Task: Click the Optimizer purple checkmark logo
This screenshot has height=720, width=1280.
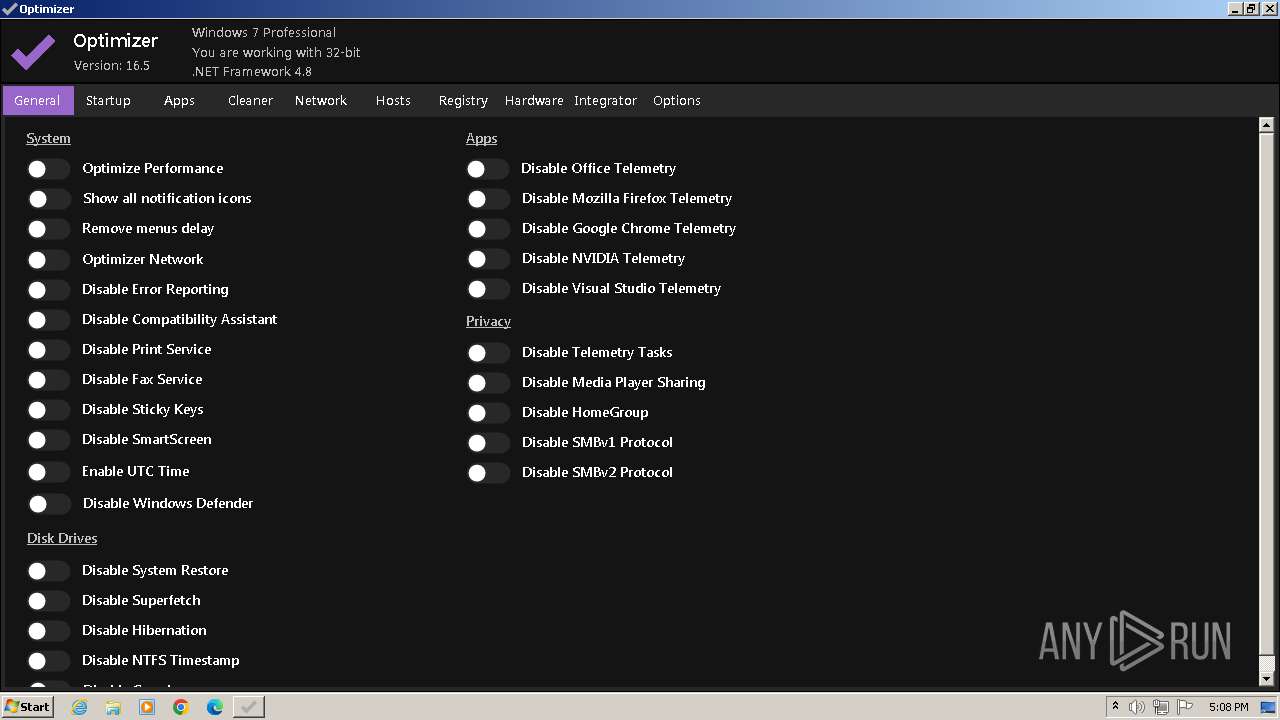Action: pos(33,52)
